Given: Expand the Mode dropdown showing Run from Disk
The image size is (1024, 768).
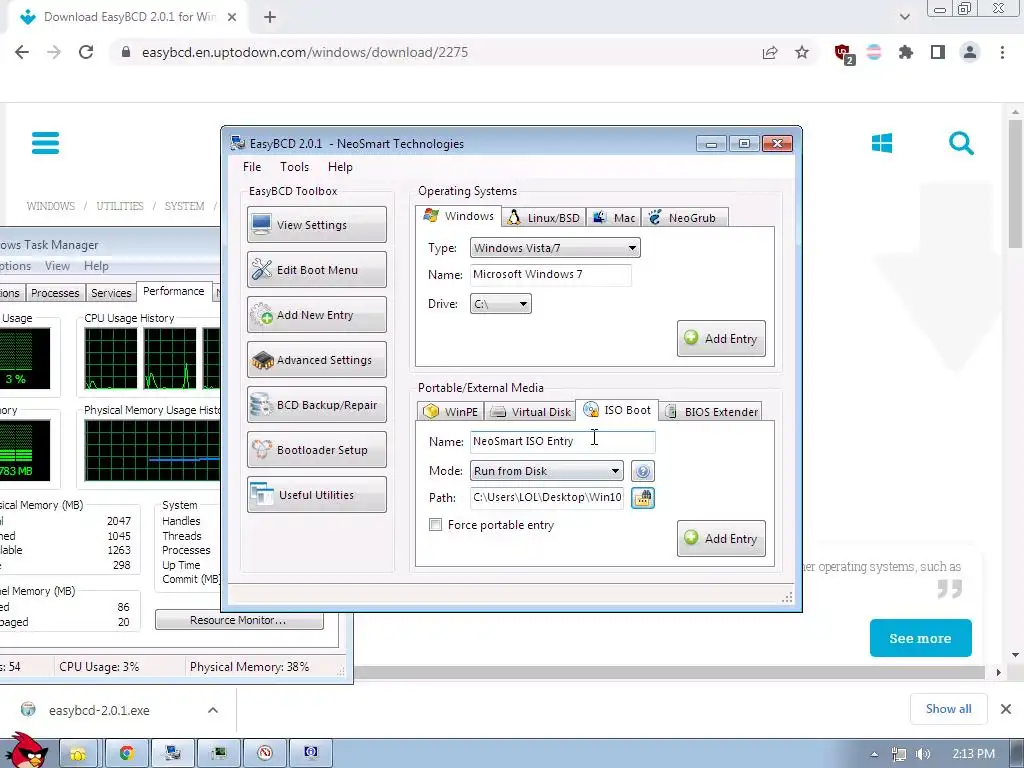Looking at the screenshot, I should click(x=547, y=471).
